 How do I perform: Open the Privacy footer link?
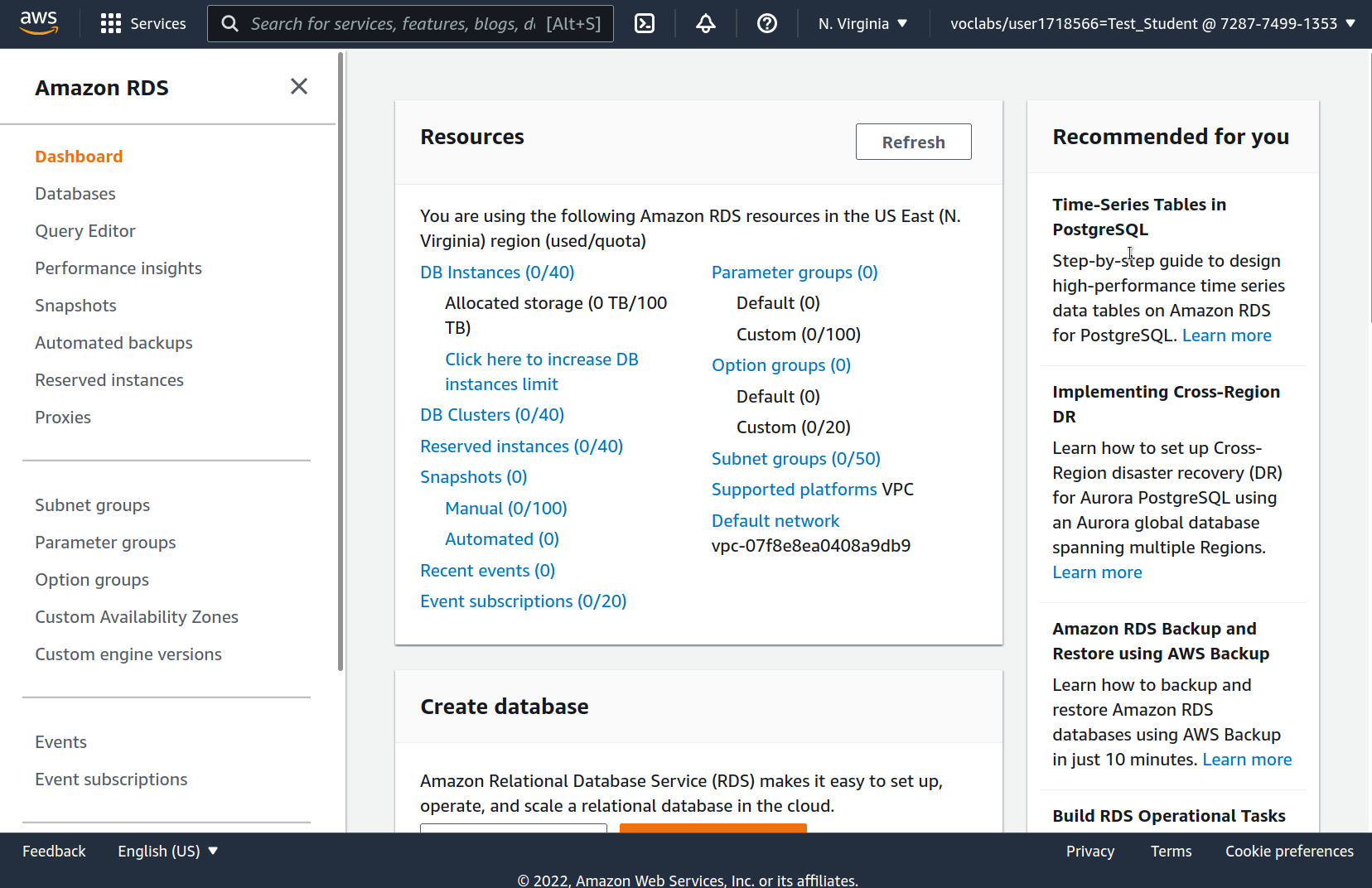pyautogui.click(x=1090, y=851)
